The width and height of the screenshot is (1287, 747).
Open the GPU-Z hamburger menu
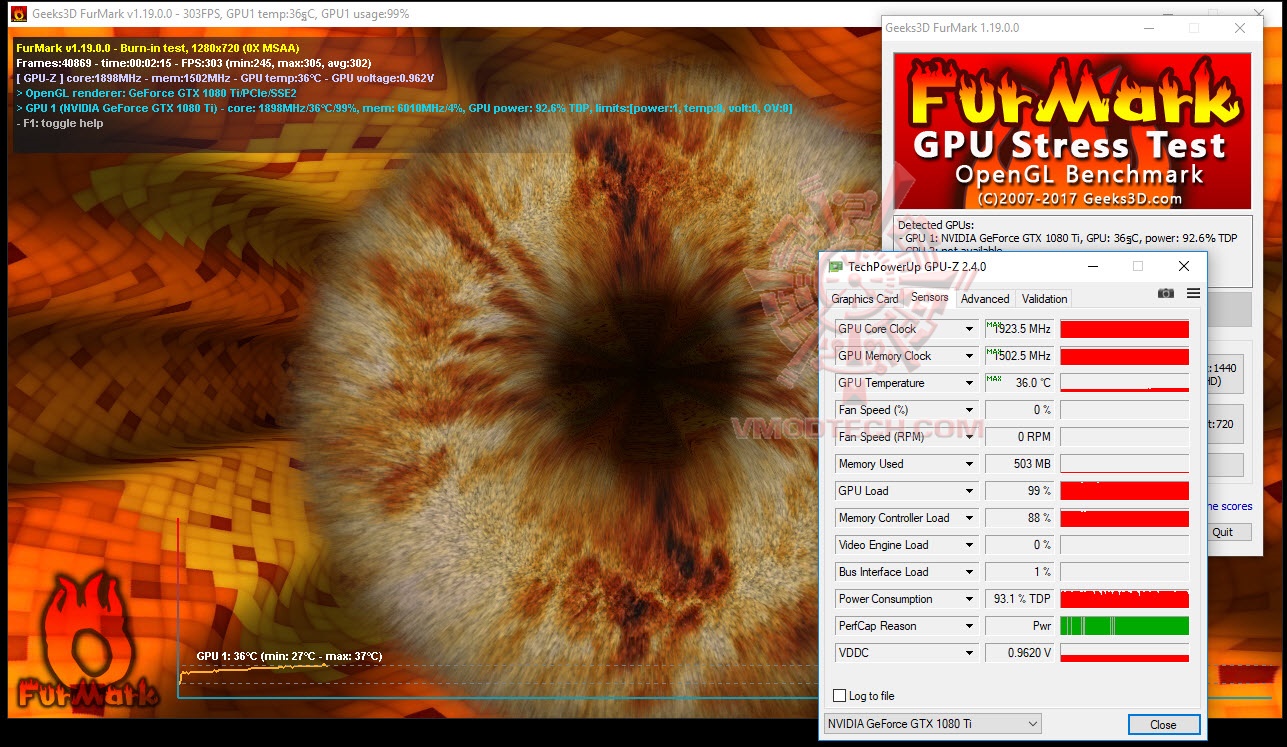1193,293
